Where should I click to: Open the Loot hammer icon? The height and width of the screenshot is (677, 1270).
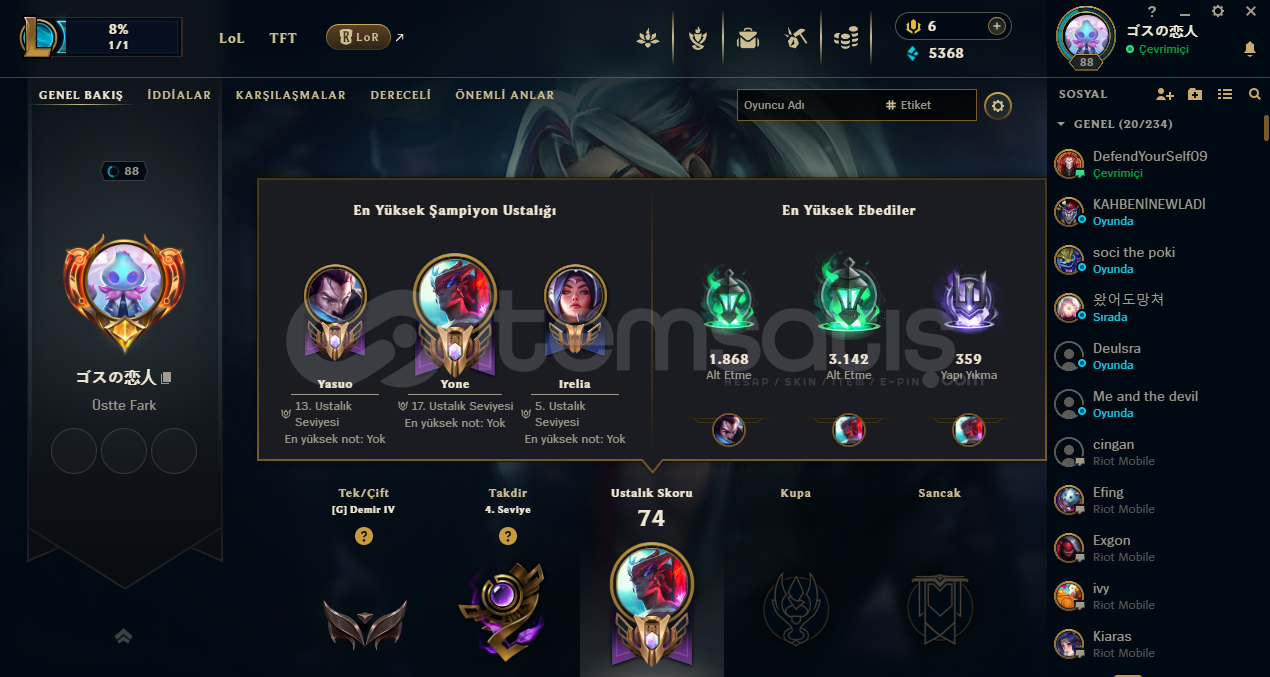796,39
